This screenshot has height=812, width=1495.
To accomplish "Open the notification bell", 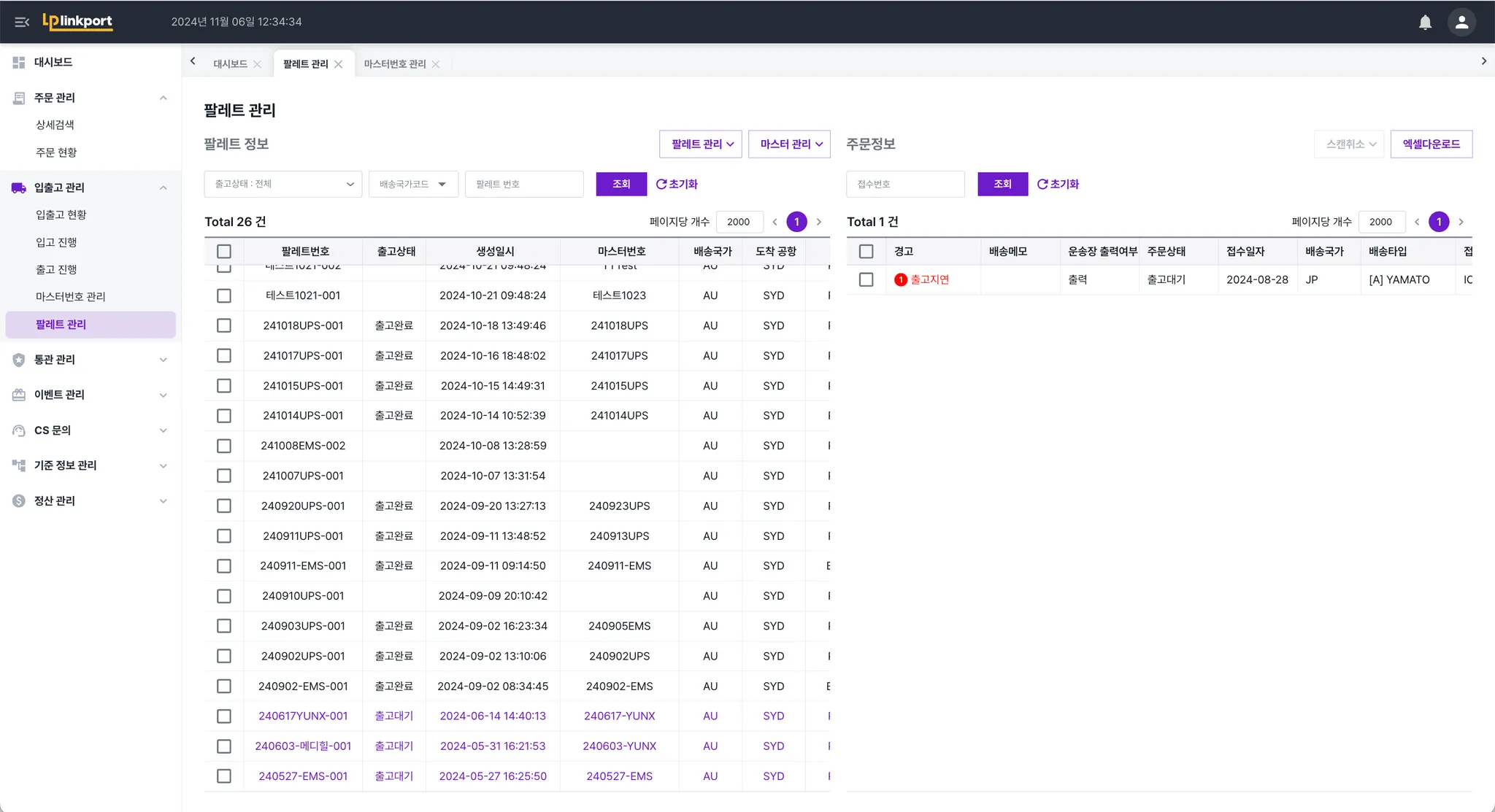I will 1425,22.
